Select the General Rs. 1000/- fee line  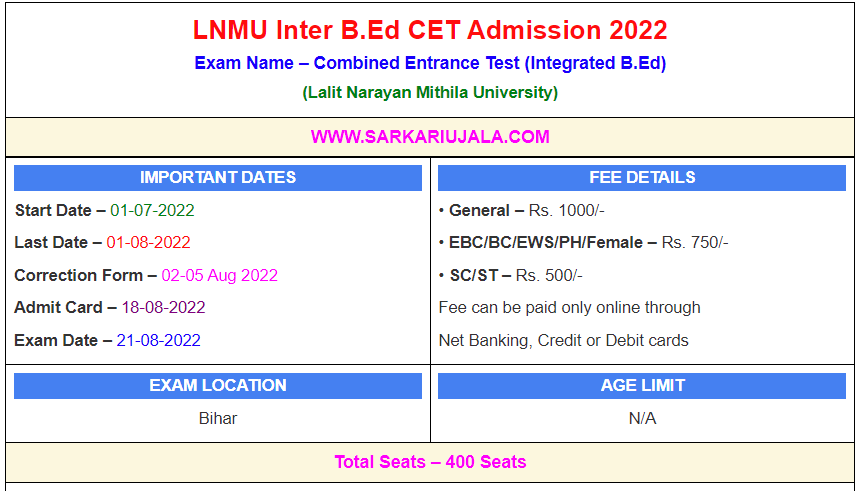(x=522, y=210)
